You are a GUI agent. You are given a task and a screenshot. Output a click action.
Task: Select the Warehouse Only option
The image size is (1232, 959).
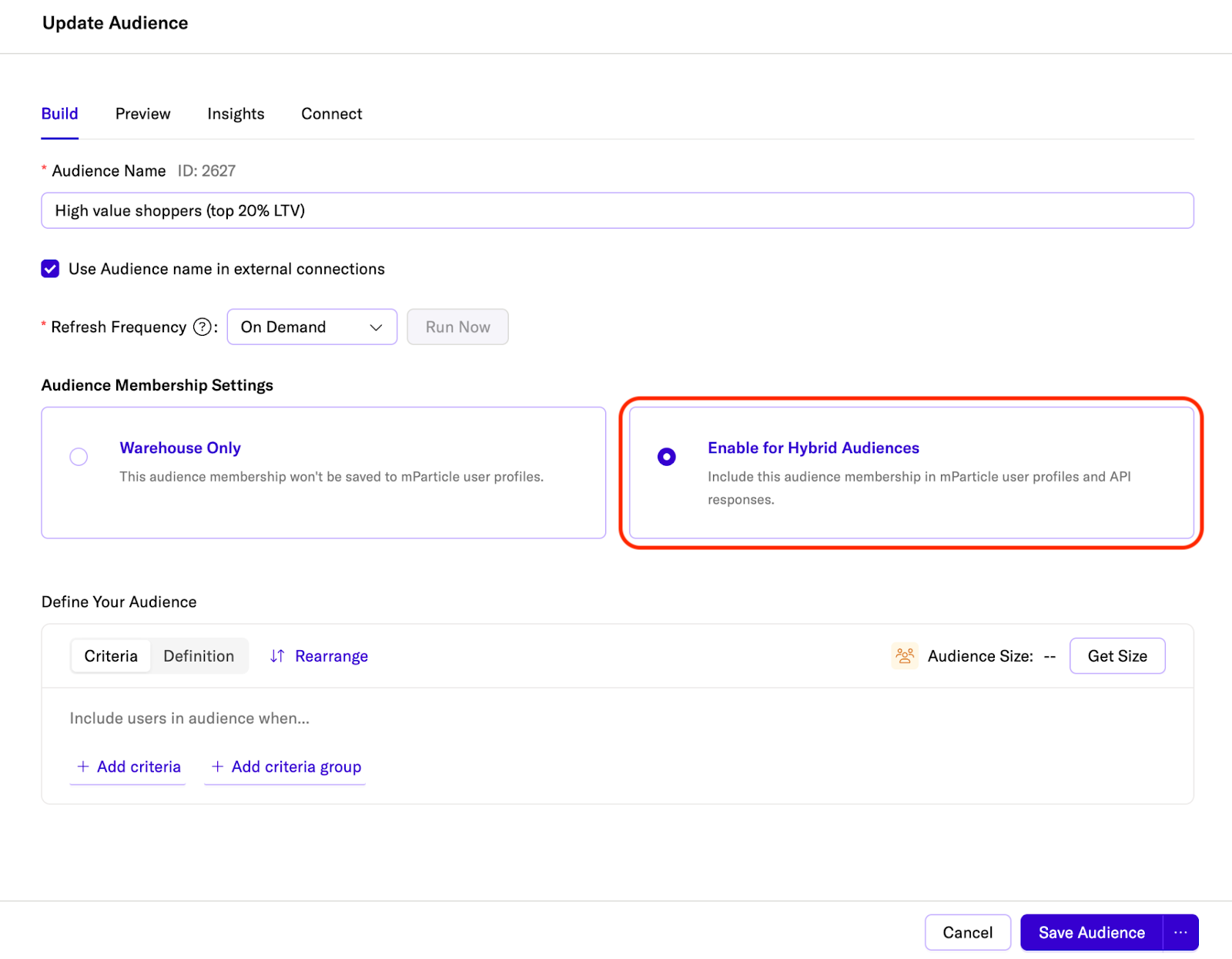click(78, 456)
